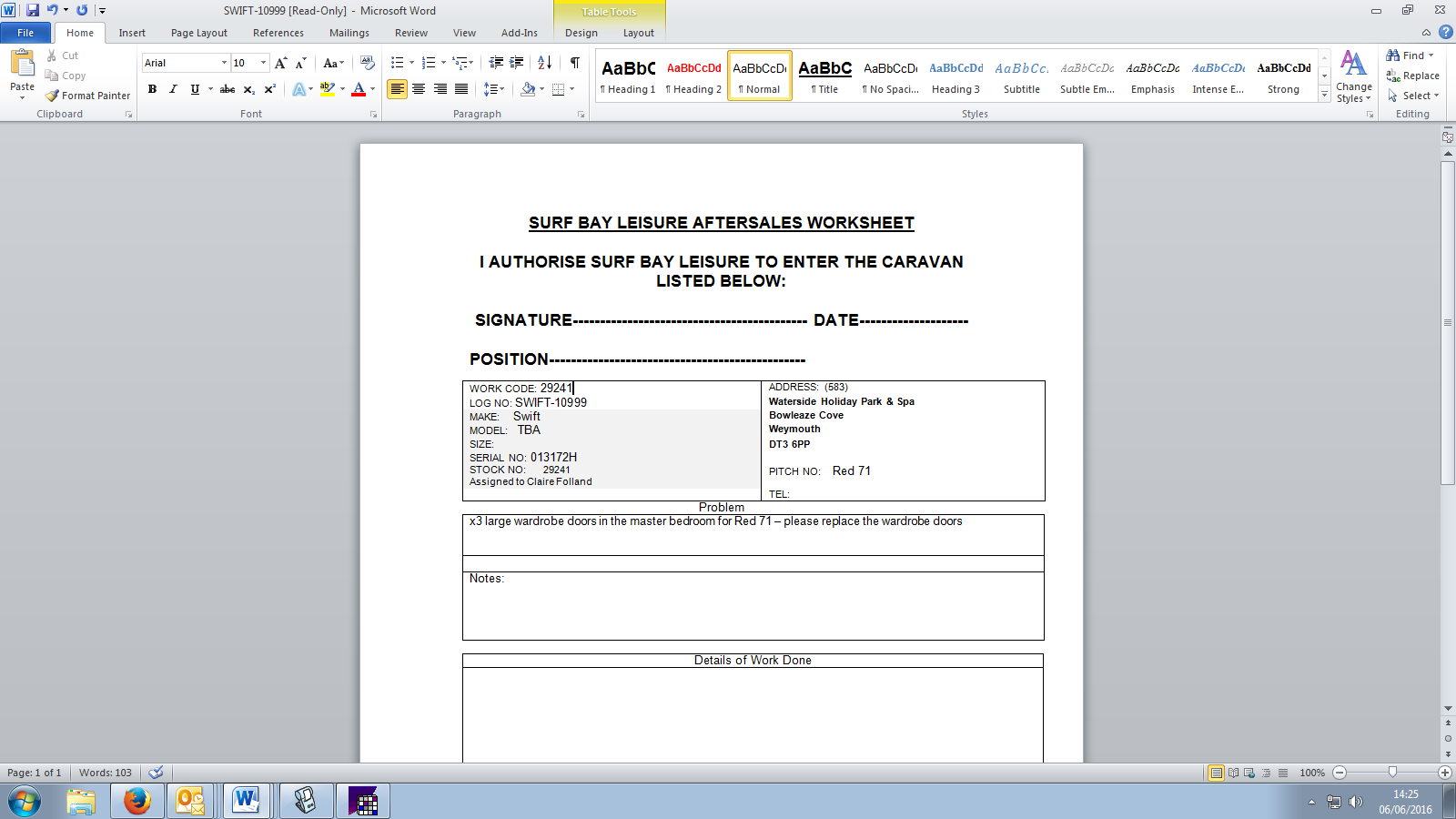
Task: Open the font size dropdown
Action: pos(263,63)
